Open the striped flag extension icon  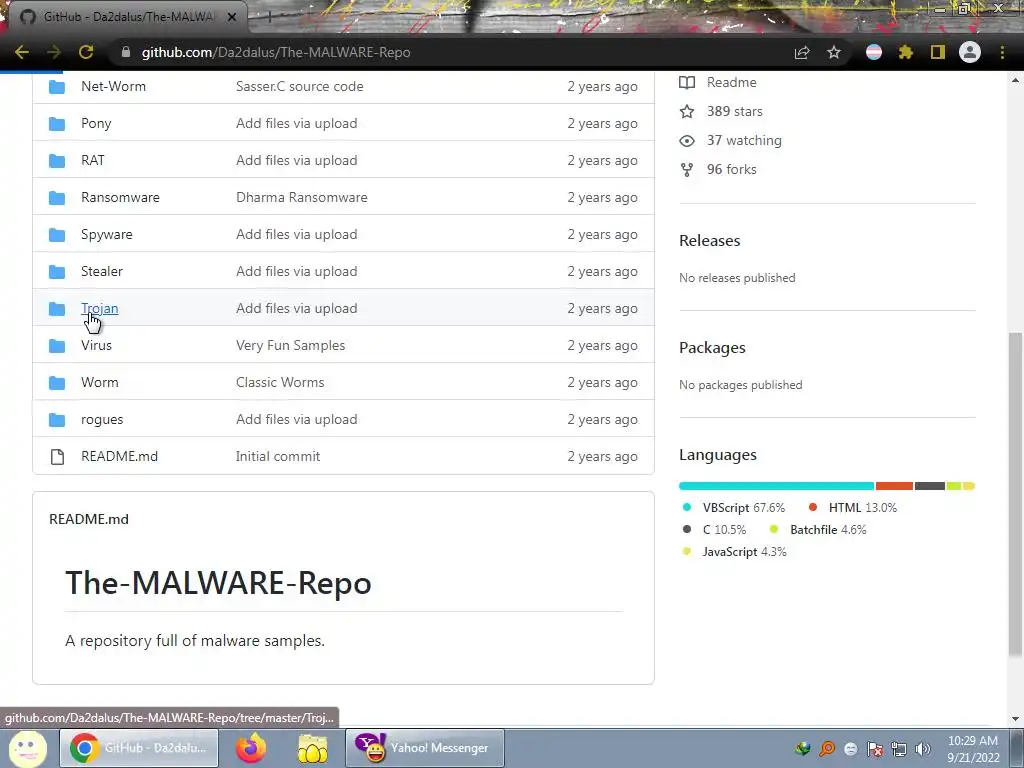874,52
